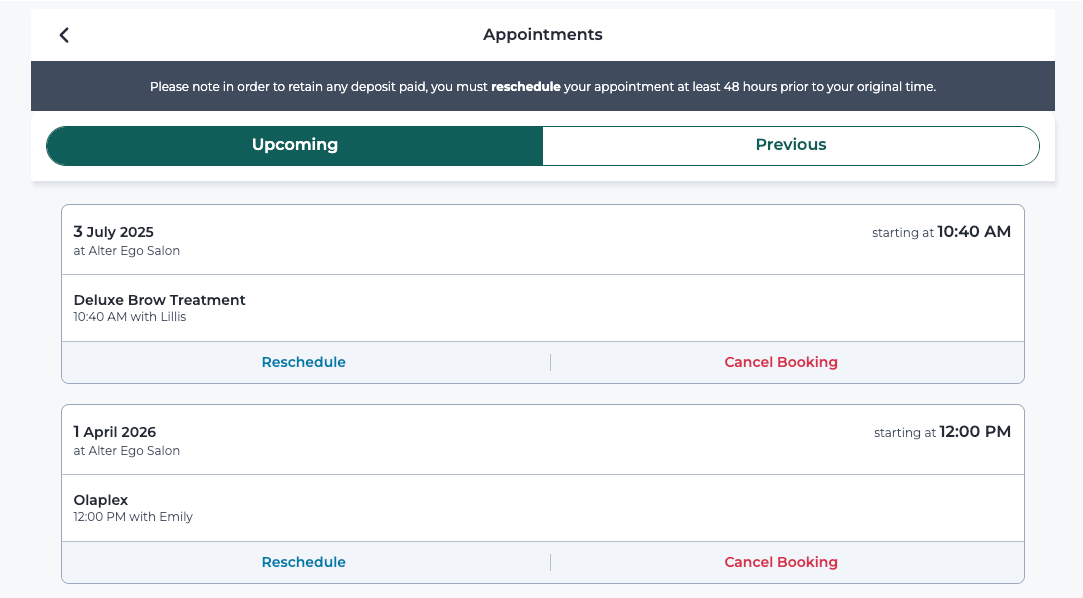
Task: Click '12:00 PM with Emily' text
Action: tap(133, 517)
